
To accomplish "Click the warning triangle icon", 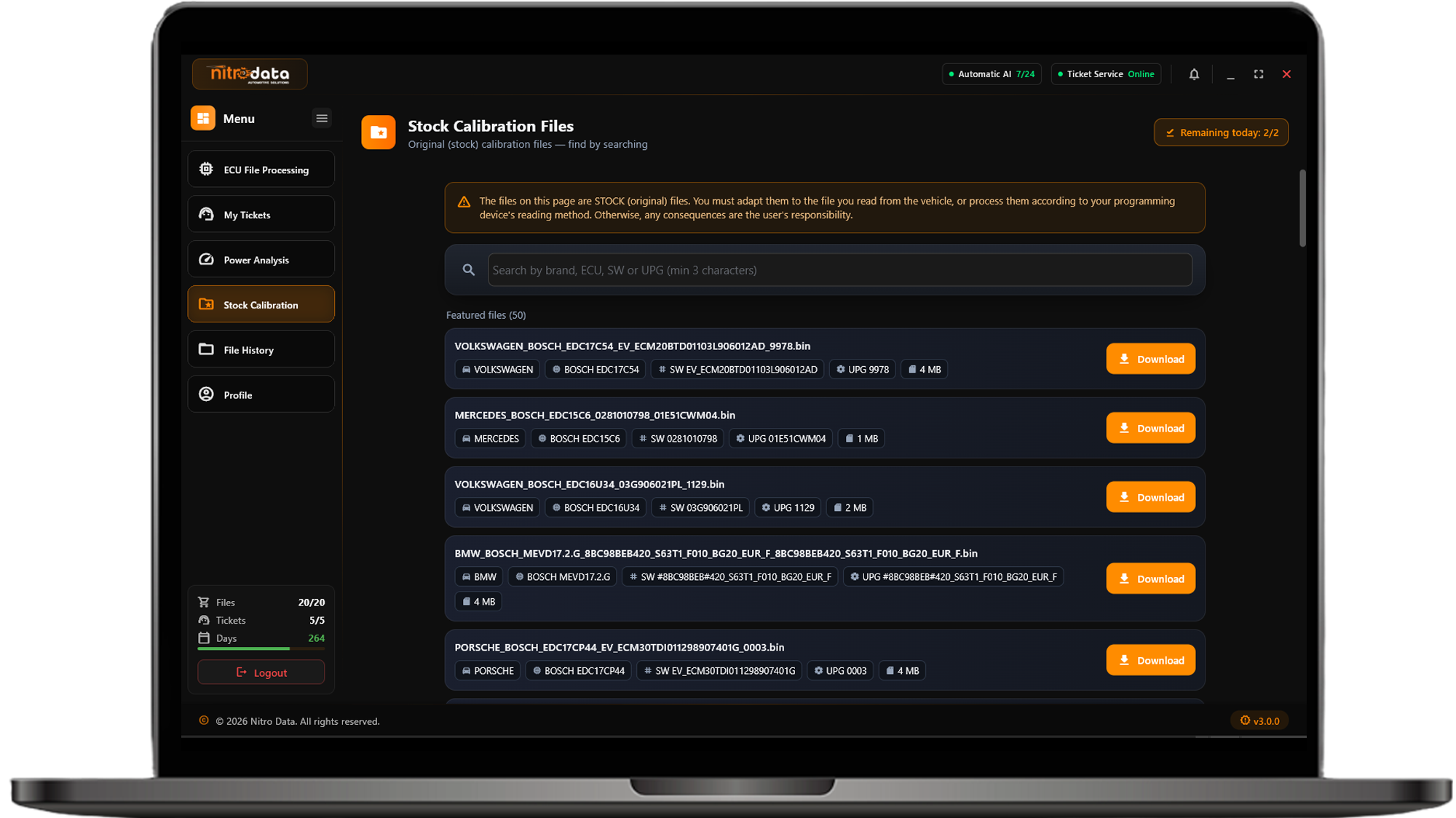I will tap(464, 202).
